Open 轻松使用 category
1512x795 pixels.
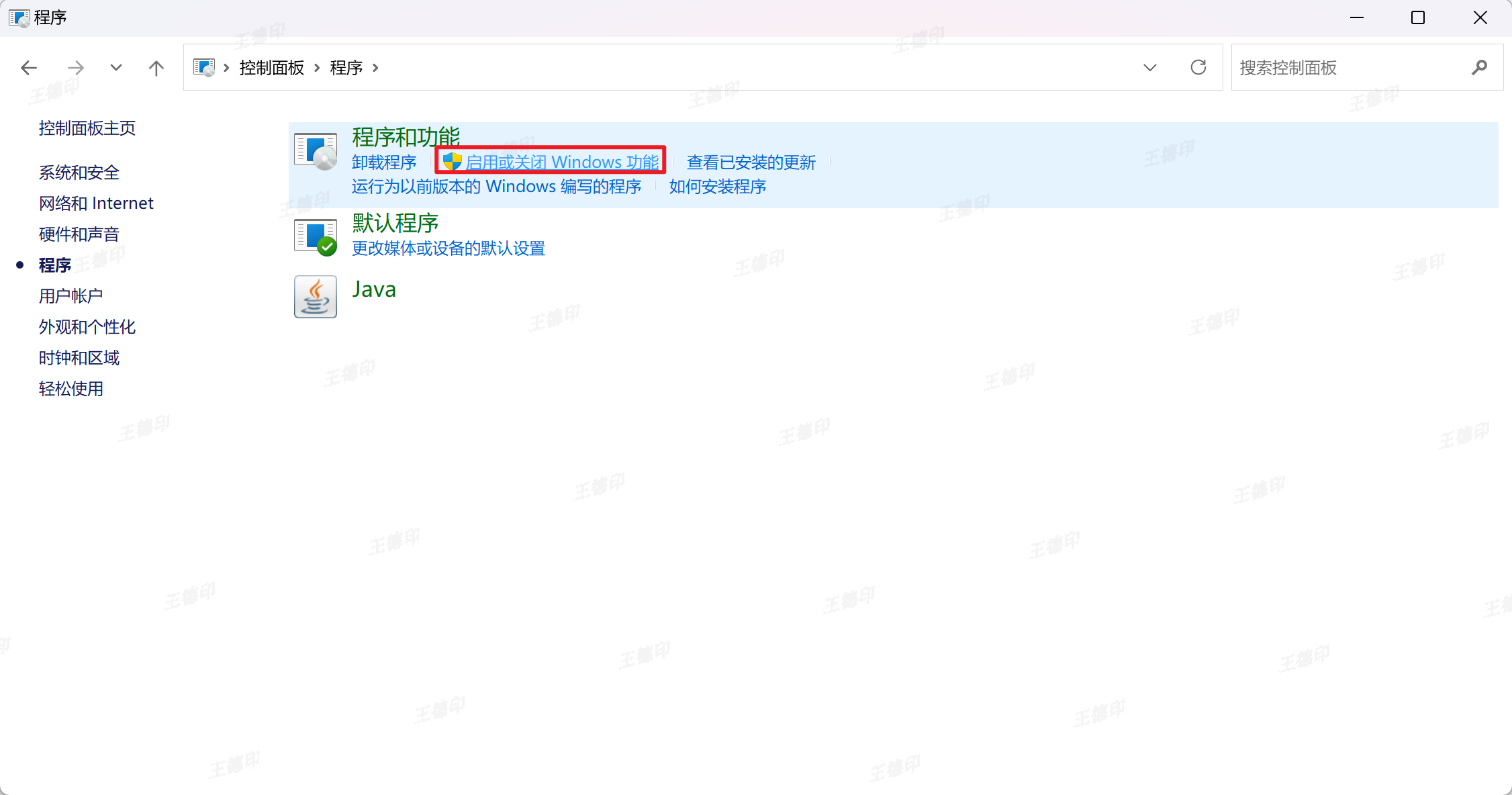click(71, 389)
